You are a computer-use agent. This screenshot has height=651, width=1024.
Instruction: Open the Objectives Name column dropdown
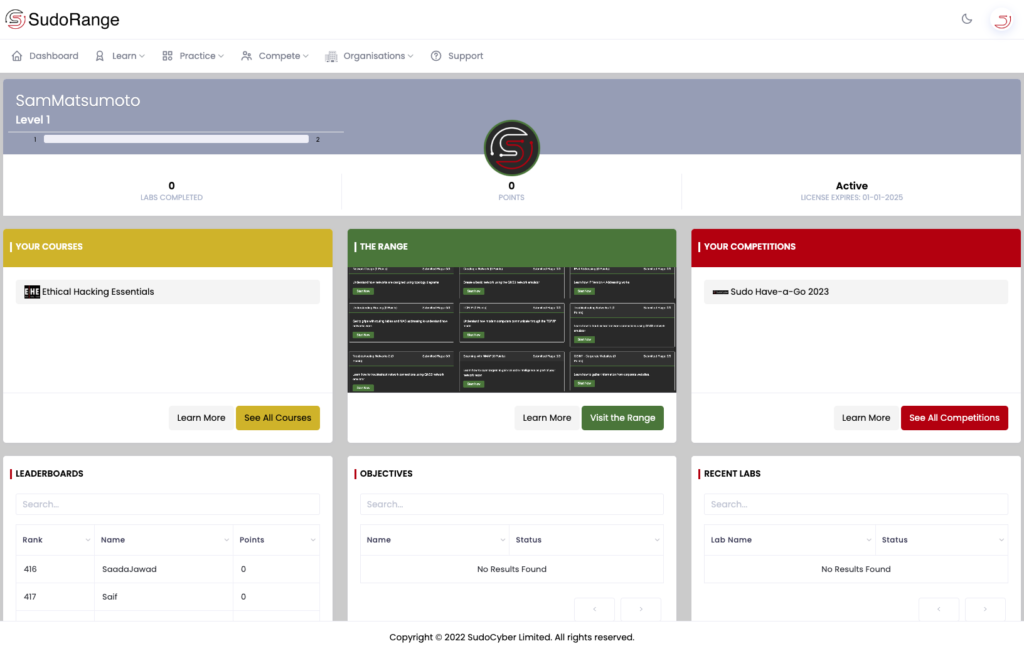(x=502, y=540)
